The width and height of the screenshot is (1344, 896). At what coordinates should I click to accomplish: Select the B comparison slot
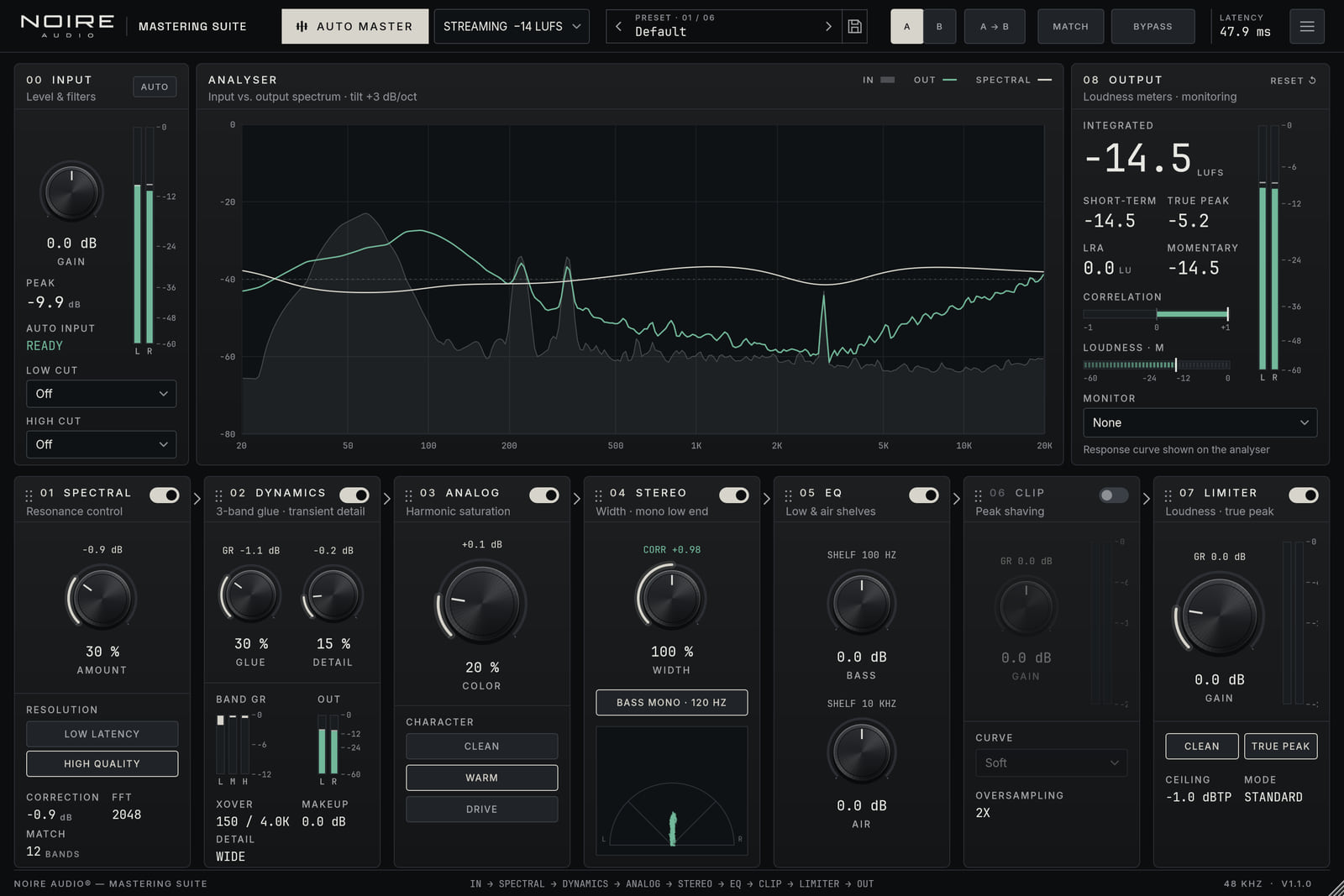[939, 26]
